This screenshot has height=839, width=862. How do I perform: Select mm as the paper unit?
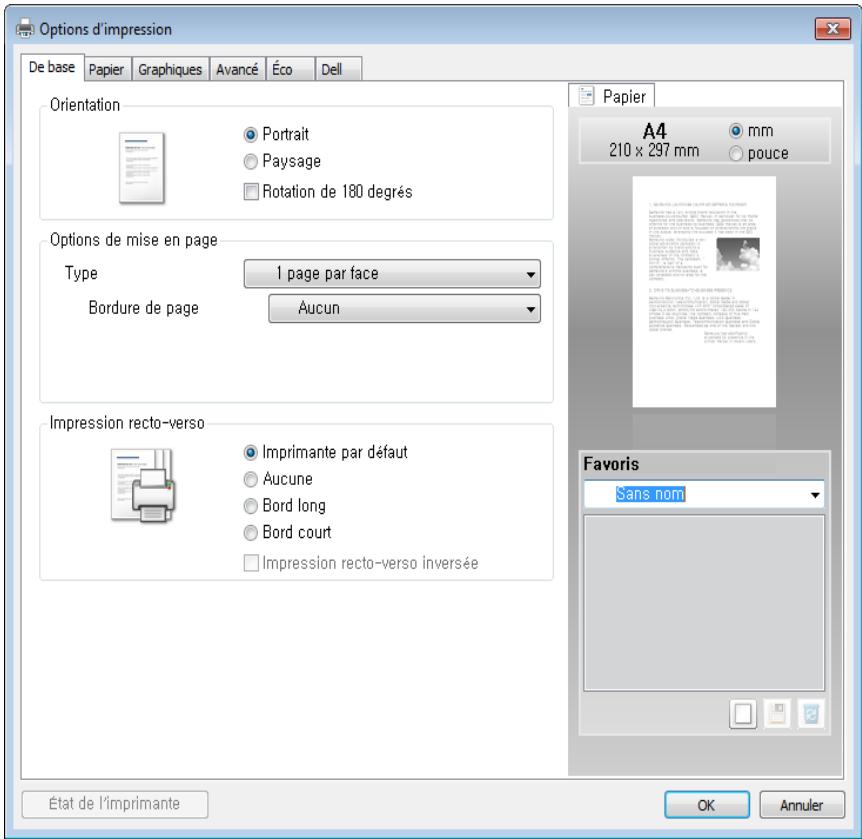(736, 131)
